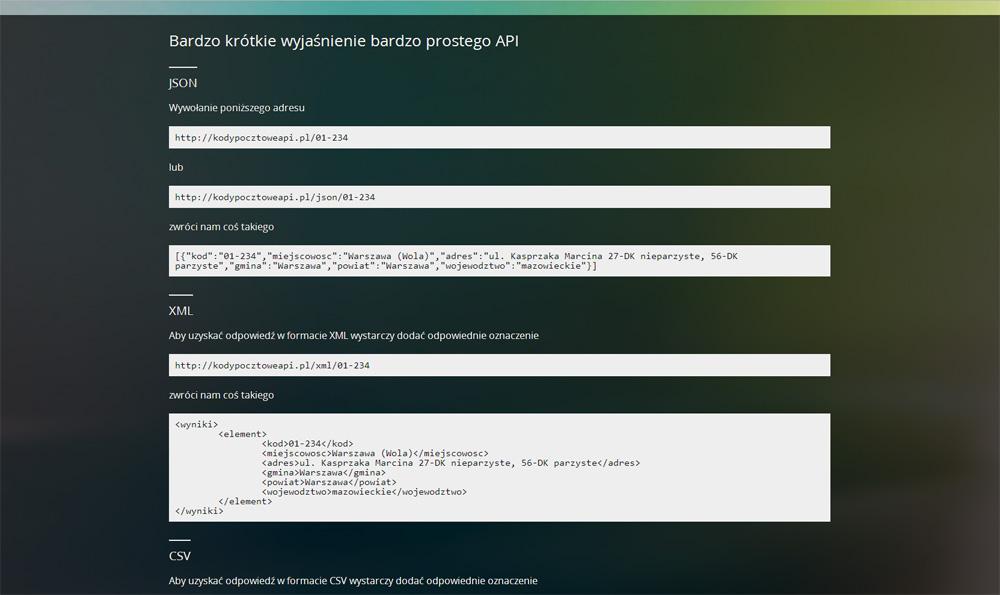Screen dimensions: 1000x595
Task: Click the JSON response example block
Action: 499,261
